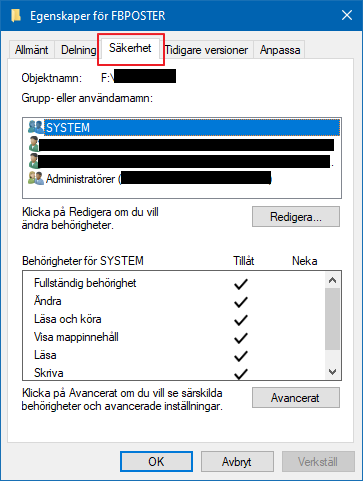Click the permissions list scroll-up arrow
Image resolution: width=363 pixels, height=481 pixels.
(x=332, y=280)
